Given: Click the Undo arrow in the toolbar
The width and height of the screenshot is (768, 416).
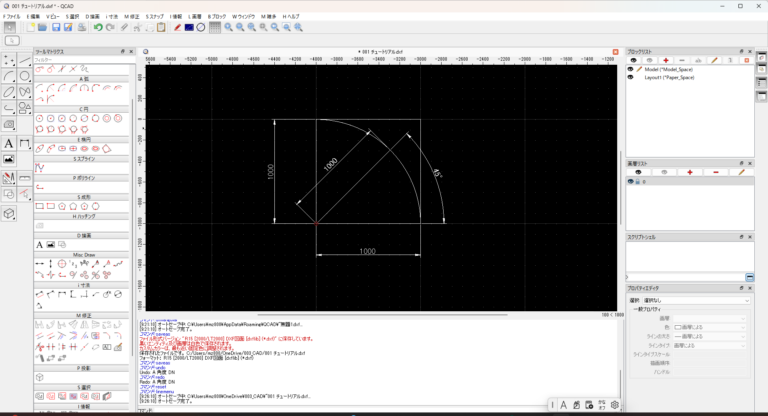Looking at the screenshot, I should point(98,28).
